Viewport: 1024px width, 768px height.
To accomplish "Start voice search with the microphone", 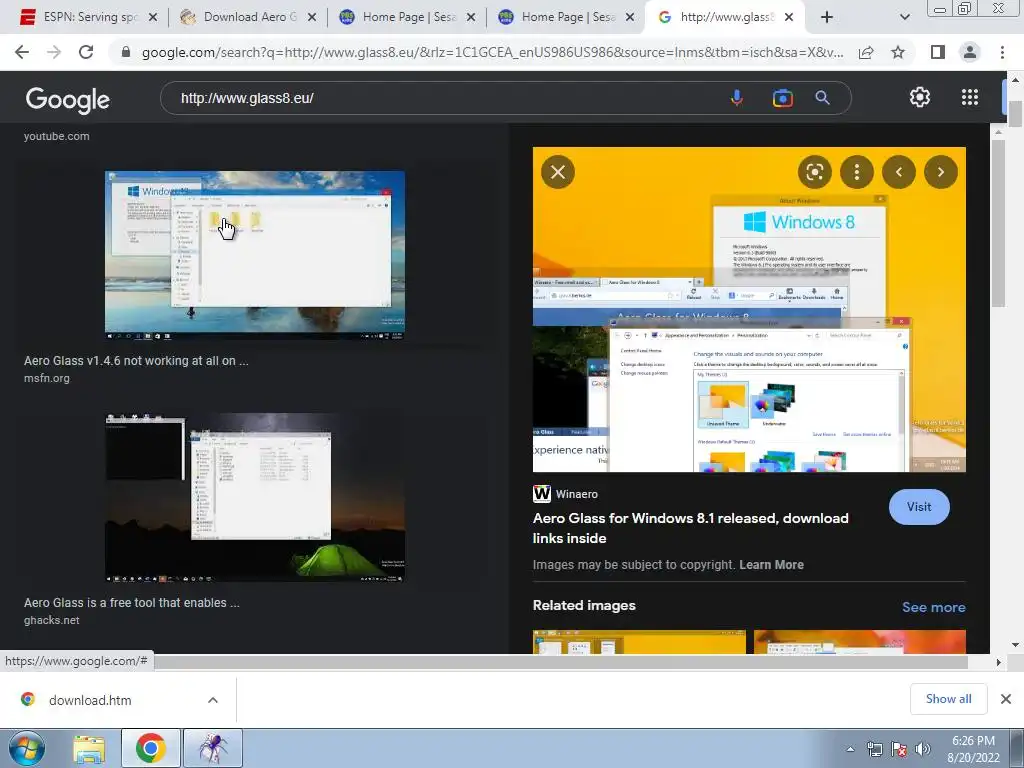I will click(x=737, y=98).
